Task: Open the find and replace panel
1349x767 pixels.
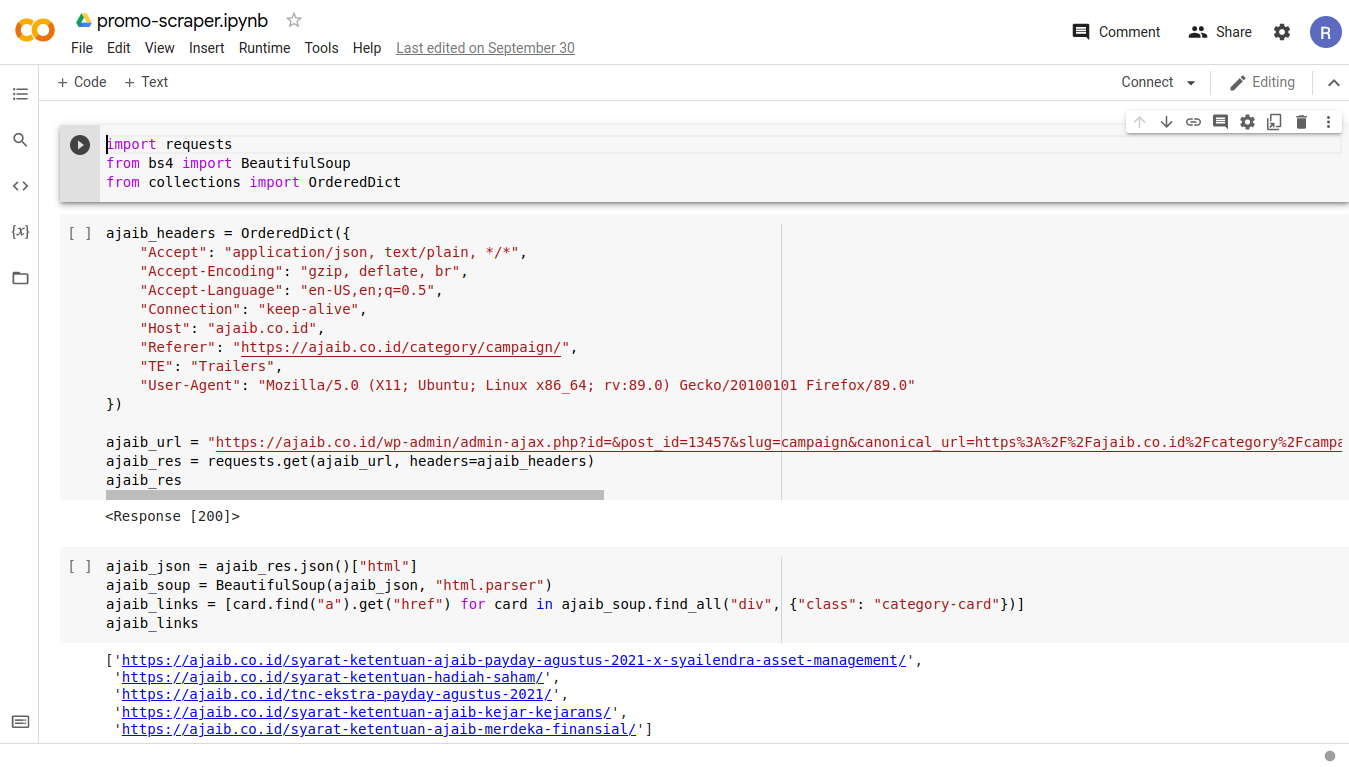Action: point(20,140)
